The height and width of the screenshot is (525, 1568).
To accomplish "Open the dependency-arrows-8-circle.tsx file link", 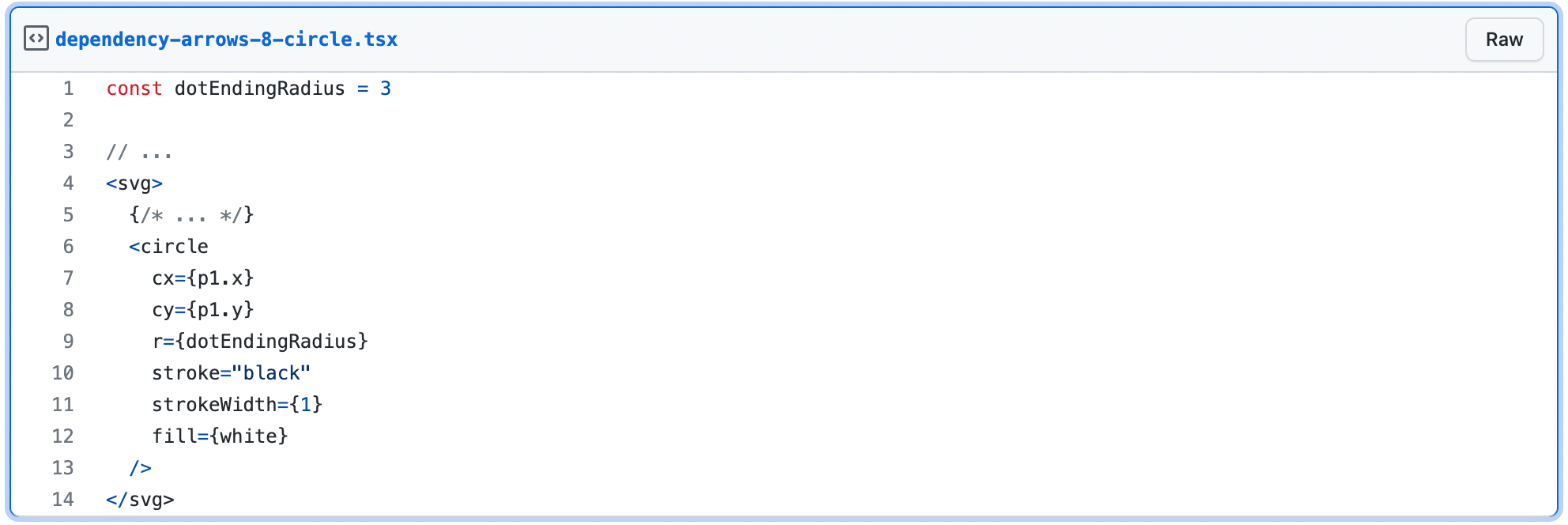I will pos(226,40).
